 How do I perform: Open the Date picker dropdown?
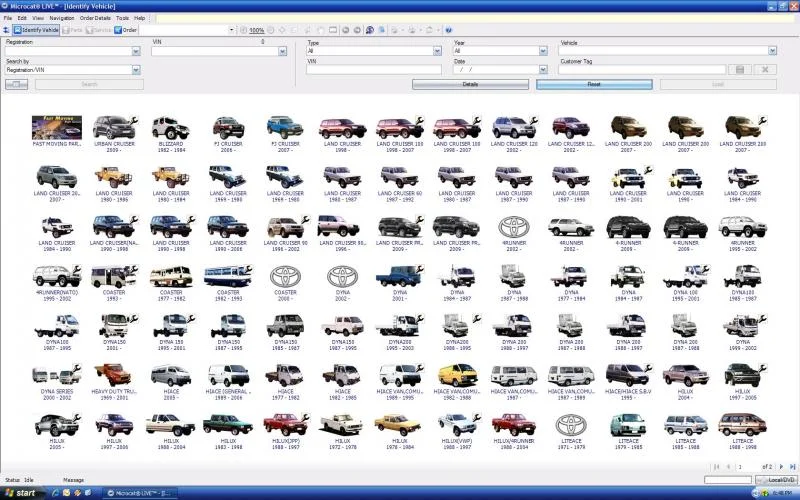point(543,69)
